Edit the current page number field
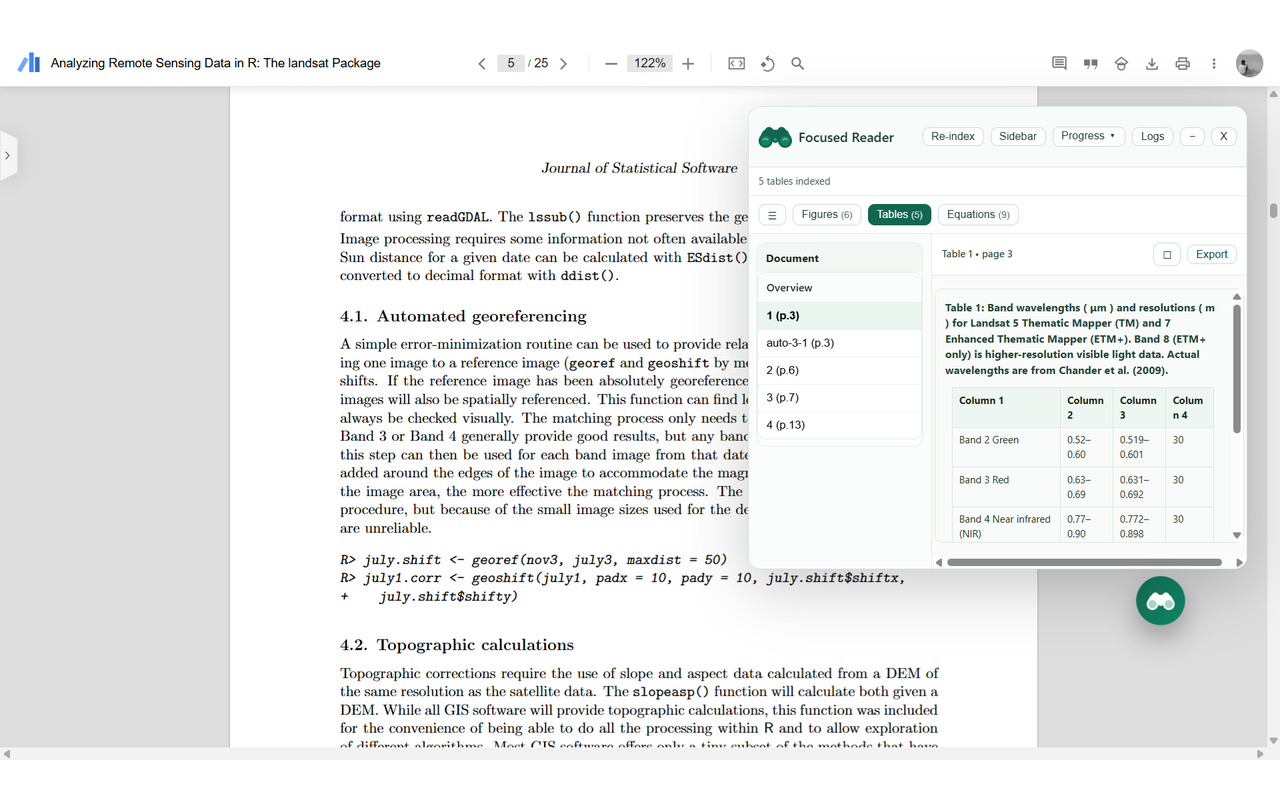The height and width of the screenshot is (800, 1280). pyautogui.click(x=511, y=63)
